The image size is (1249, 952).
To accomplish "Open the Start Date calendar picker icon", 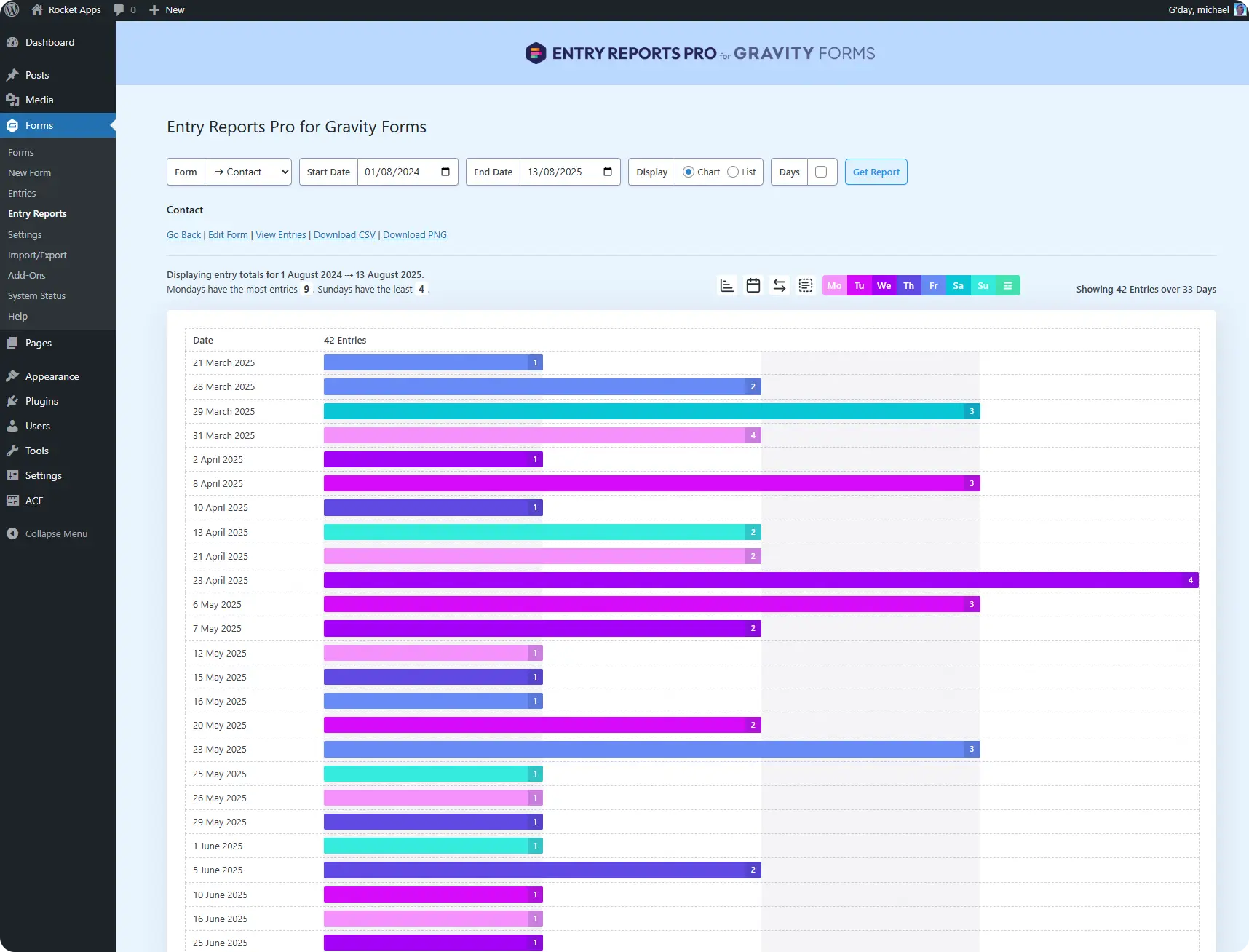I will [445, 172].
